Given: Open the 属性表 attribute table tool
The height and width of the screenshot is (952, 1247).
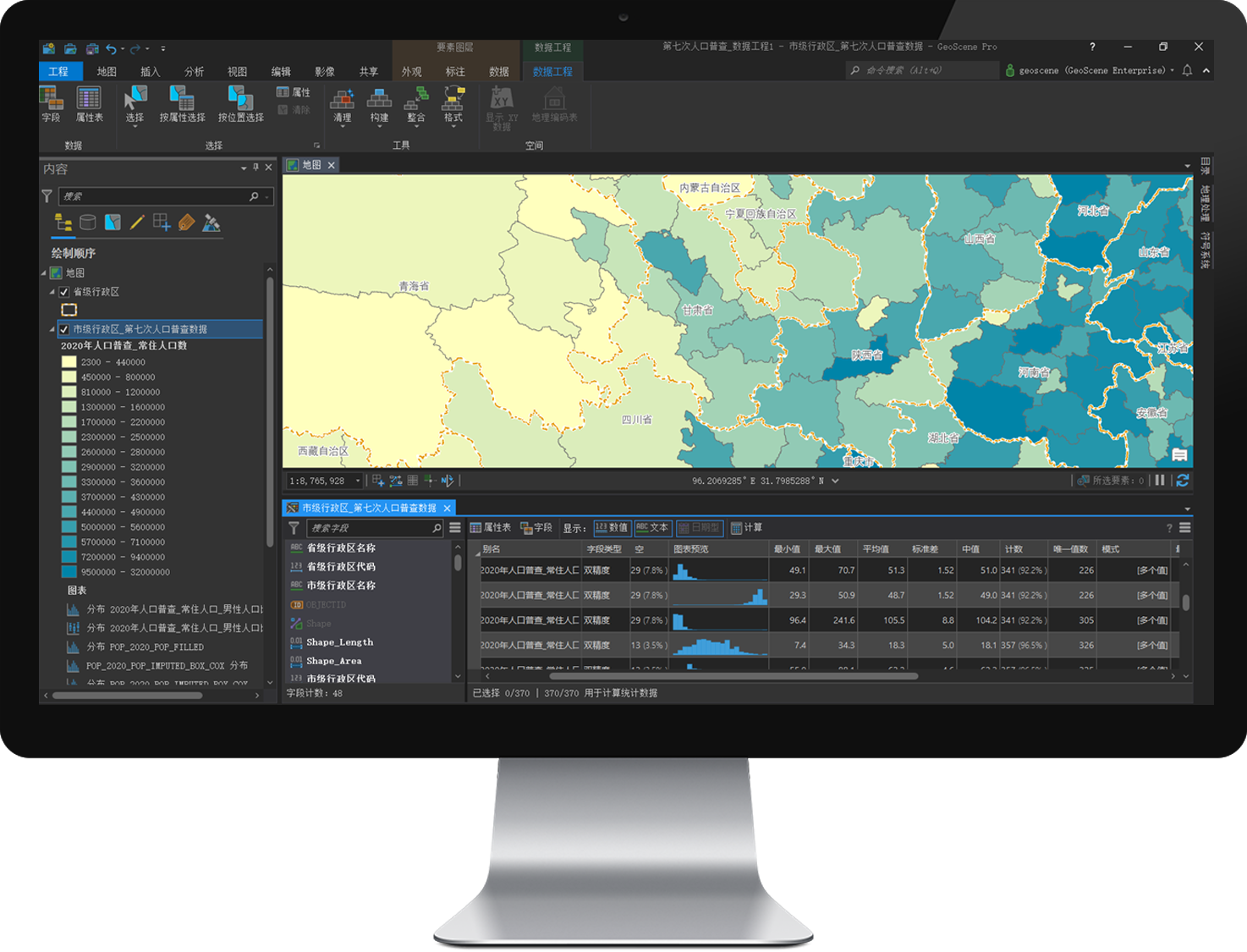Looking at the screenshot, I should [89, 104].
